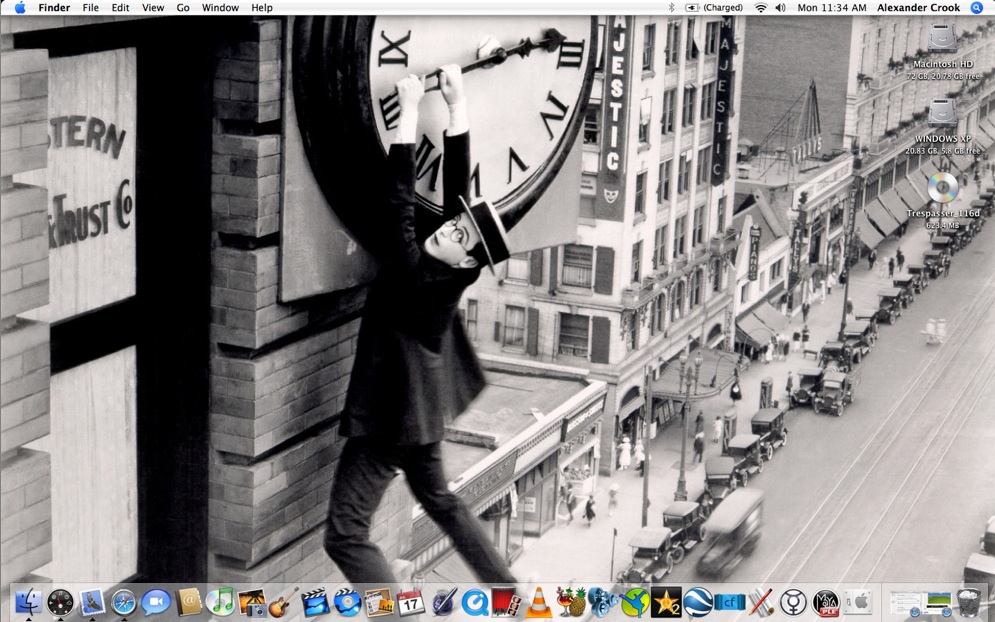This screenshot has width=995, height=622.
Task: Open the Window menu
Action: (x=220, y=8)
